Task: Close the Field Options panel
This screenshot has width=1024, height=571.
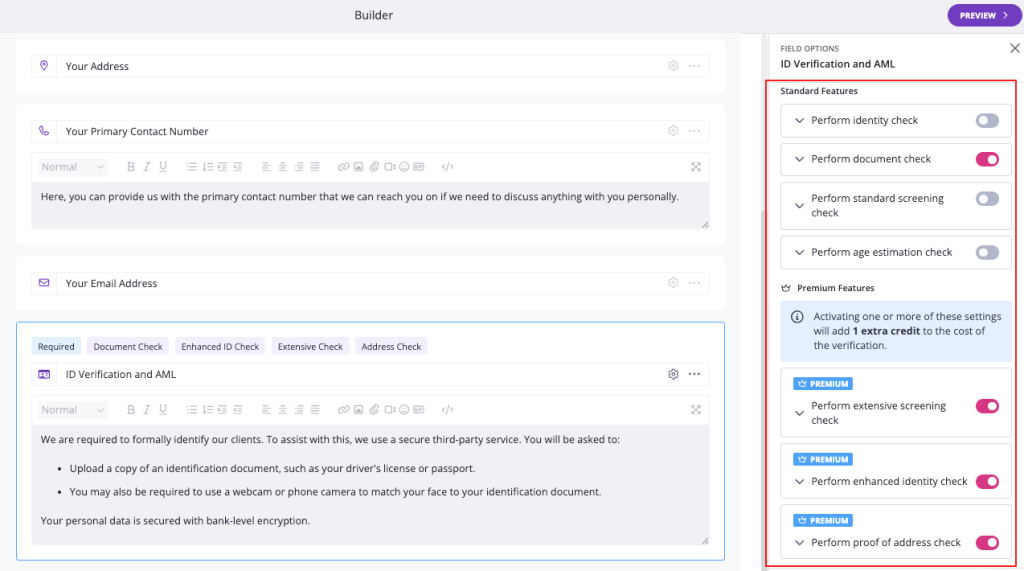Action: coord(1014,48)
